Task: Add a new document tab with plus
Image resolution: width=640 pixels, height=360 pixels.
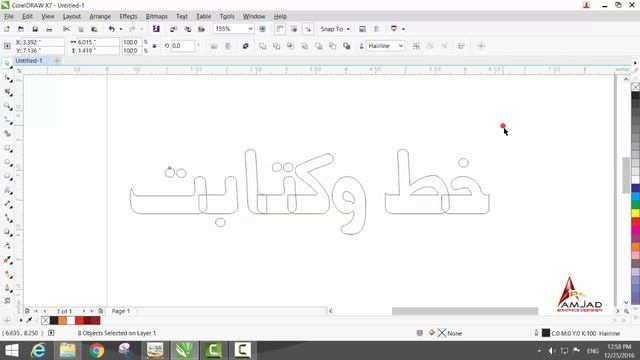Action: (57, 61)
